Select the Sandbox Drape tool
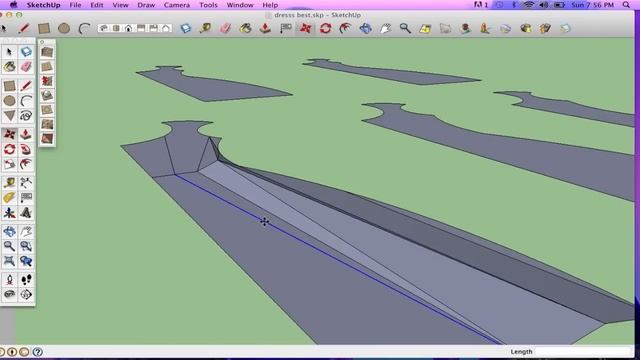The image size is (640, 360). [x=47, y=109]
